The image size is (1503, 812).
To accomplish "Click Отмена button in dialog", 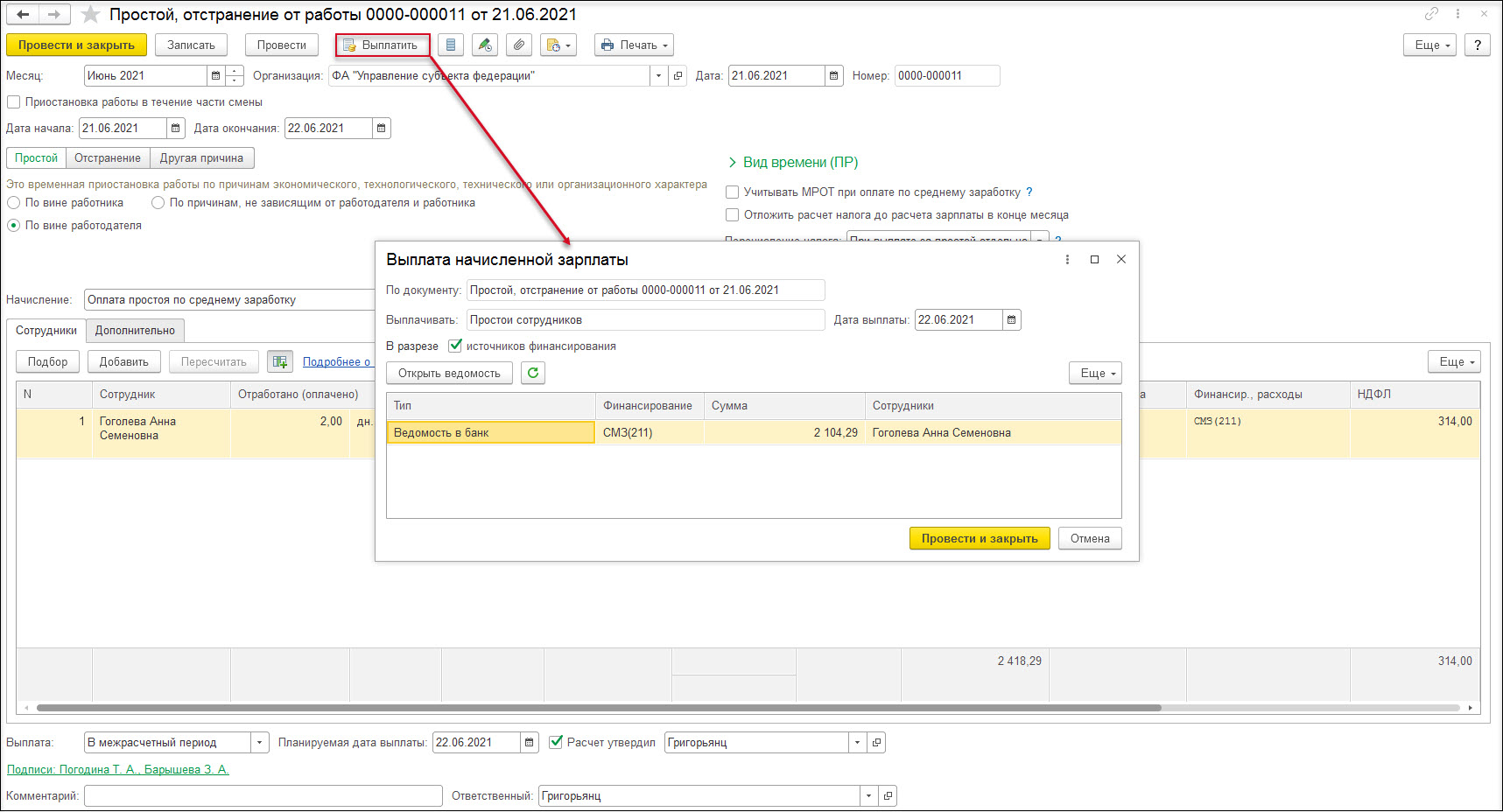I will pyautogui.click(x=1090, y=539).
